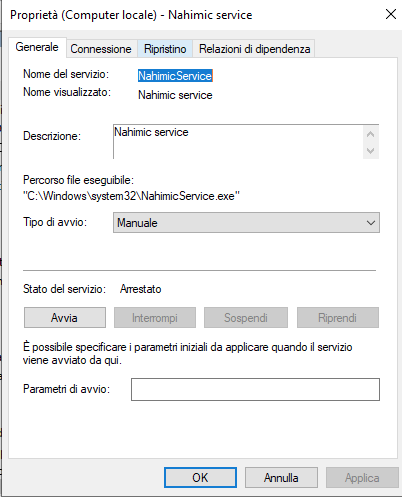Click inside the Descrizione text box
Viewport: 402px width, 497px height.
point(238,142)
